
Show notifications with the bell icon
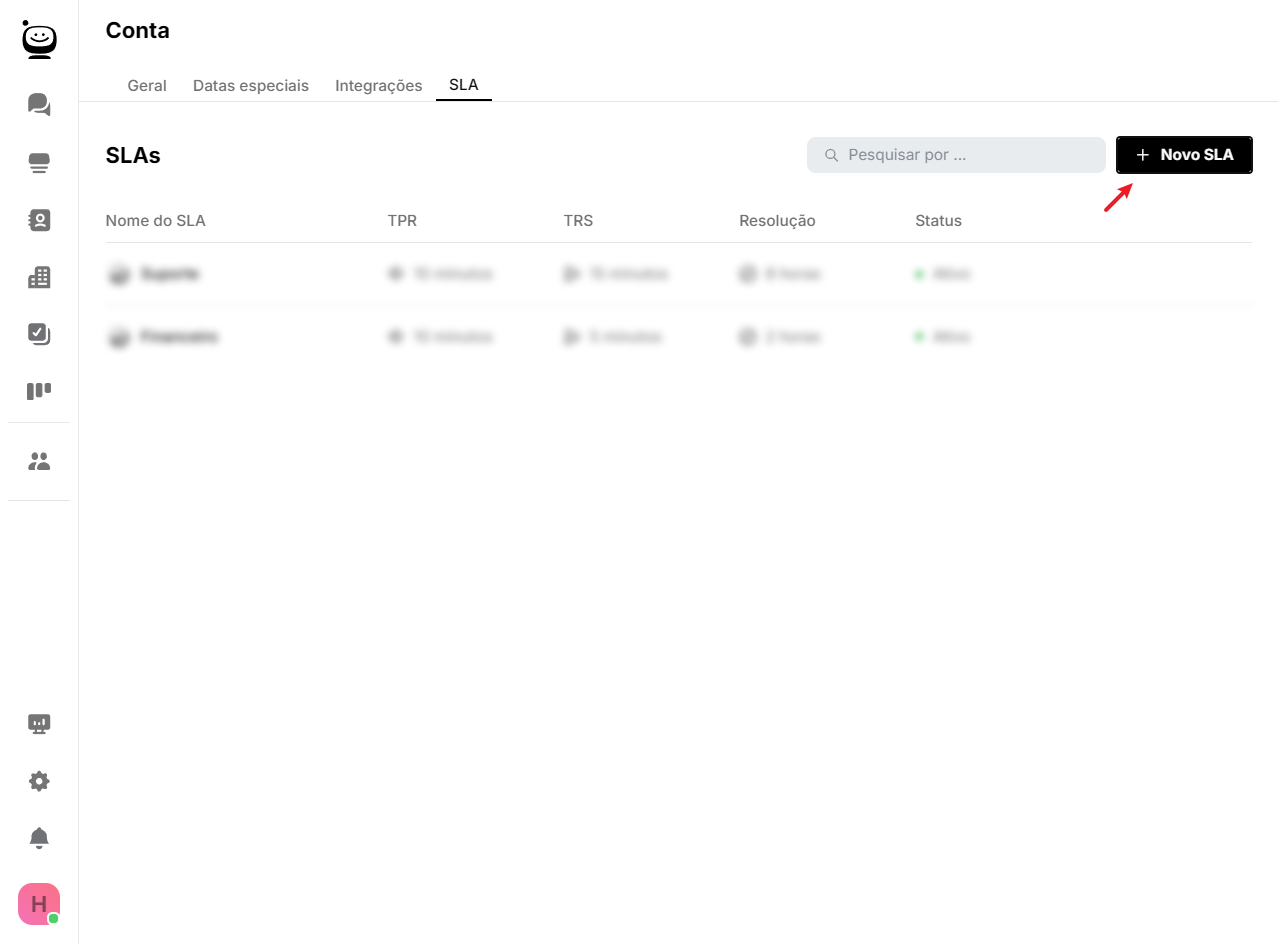[39, 838]
